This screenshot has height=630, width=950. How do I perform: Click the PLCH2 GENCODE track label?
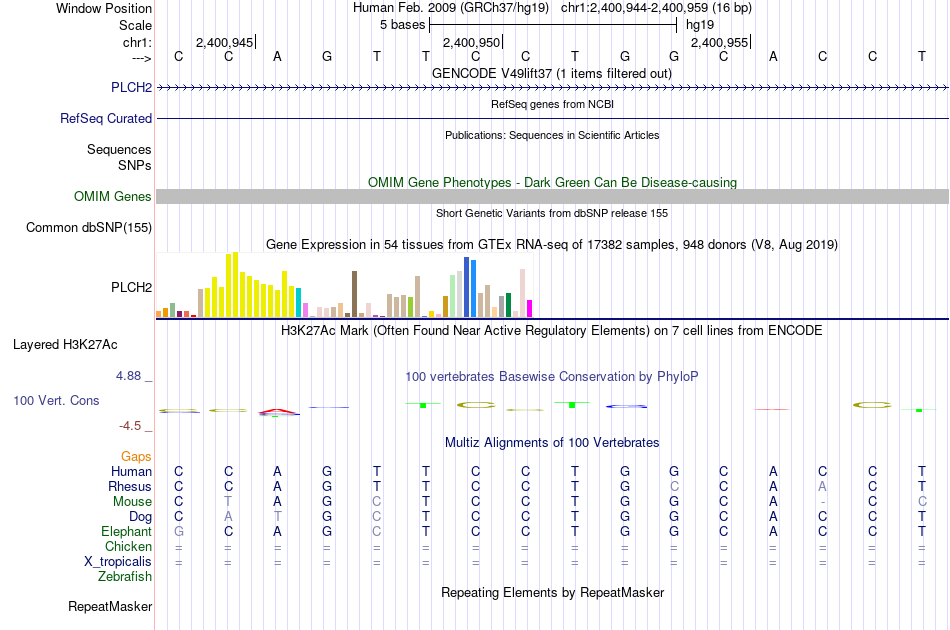(x=131, y=87)
